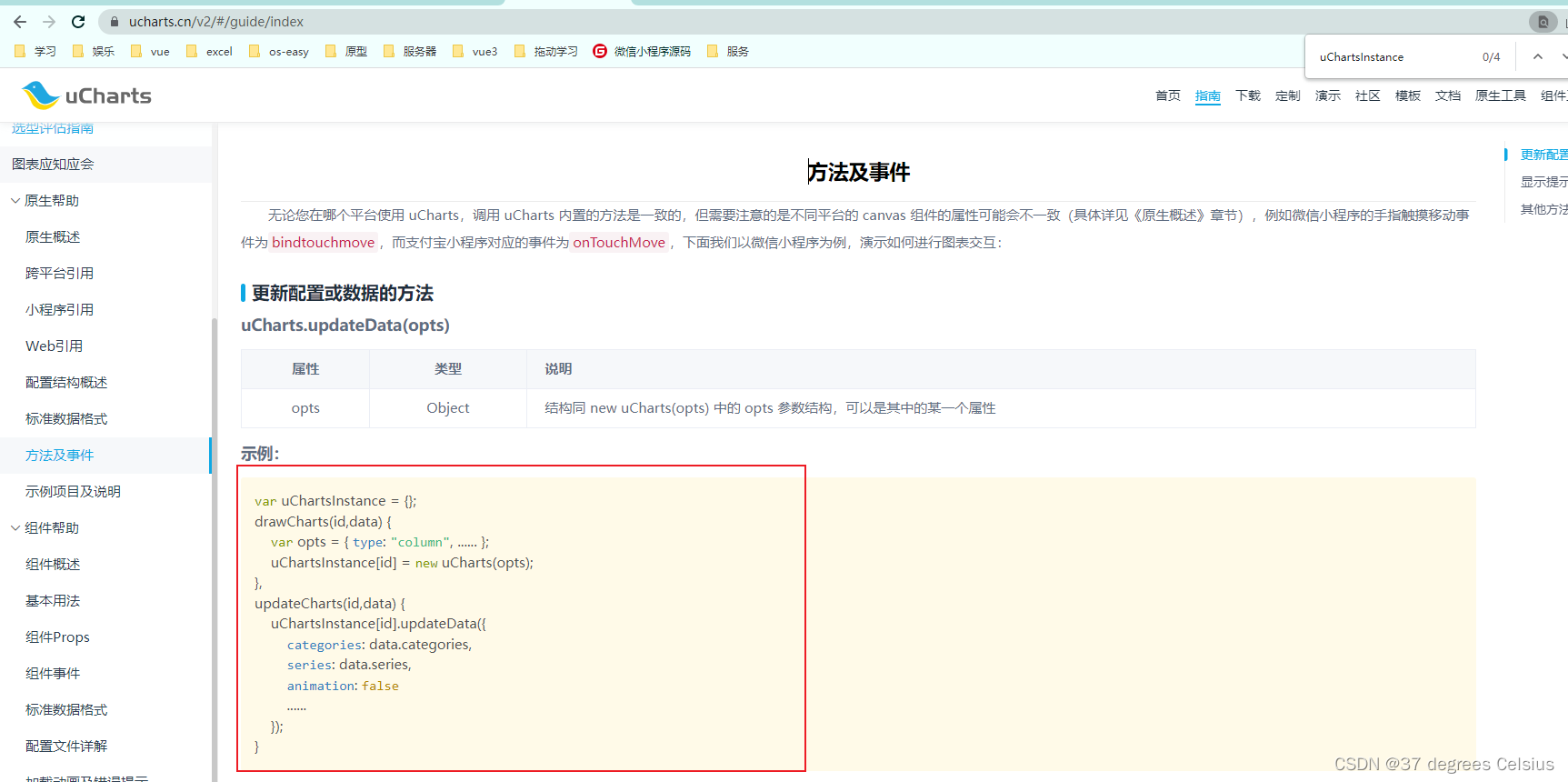Click the Object table cell
This screenshot has width=1568, height=782.
(x=448, y=408)
